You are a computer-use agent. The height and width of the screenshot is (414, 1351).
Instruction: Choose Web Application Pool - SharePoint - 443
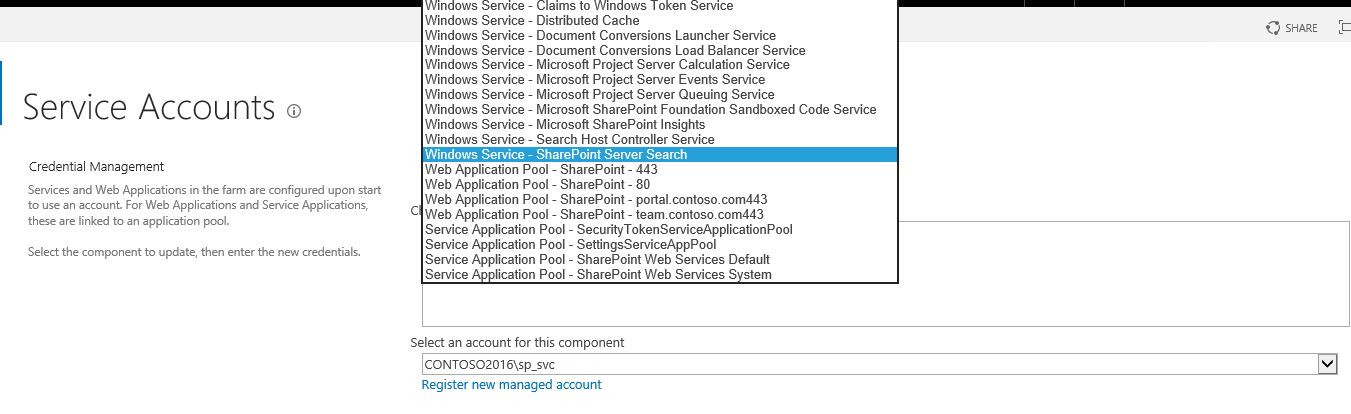[x=659, y=170]
